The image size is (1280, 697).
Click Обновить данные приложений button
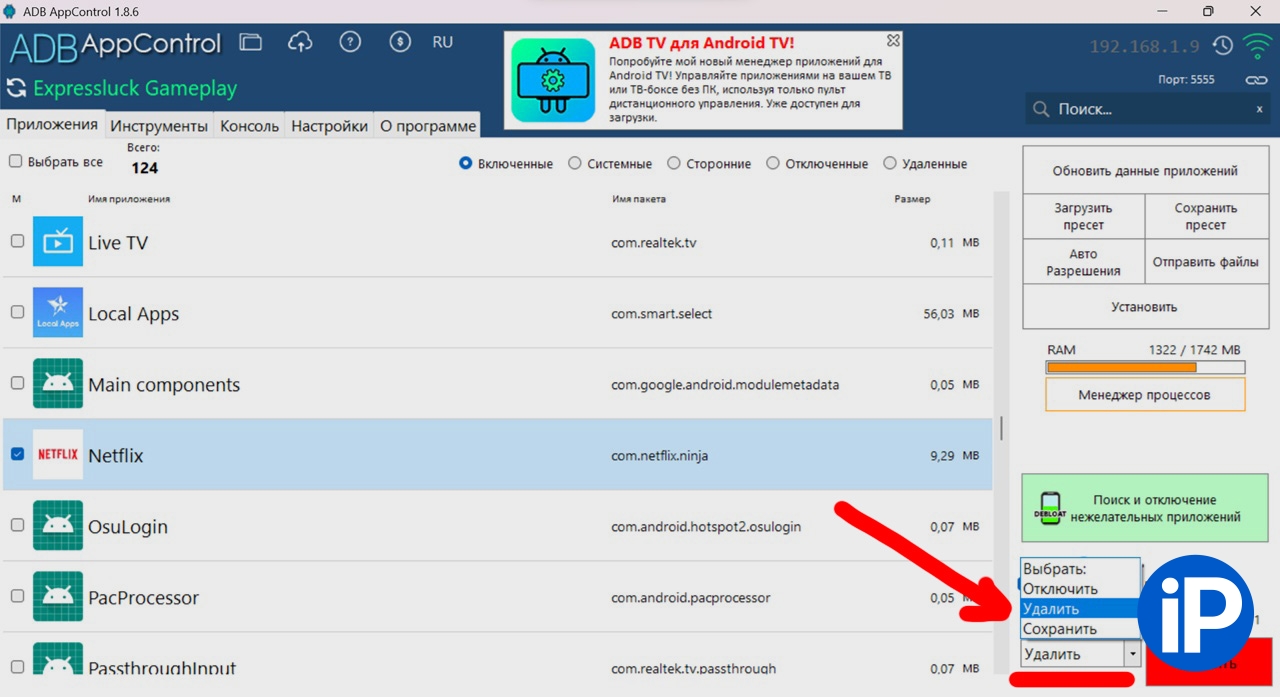(x=1145, y=171)
